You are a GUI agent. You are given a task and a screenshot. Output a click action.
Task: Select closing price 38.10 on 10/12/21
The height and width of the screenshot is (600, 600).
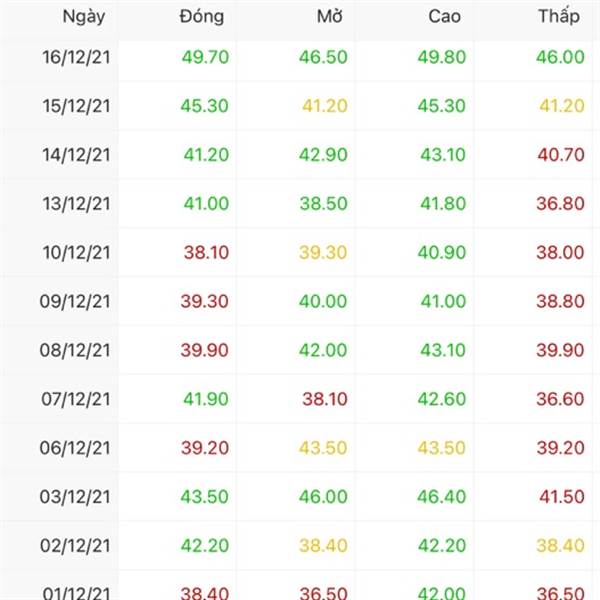coord(206,253)
